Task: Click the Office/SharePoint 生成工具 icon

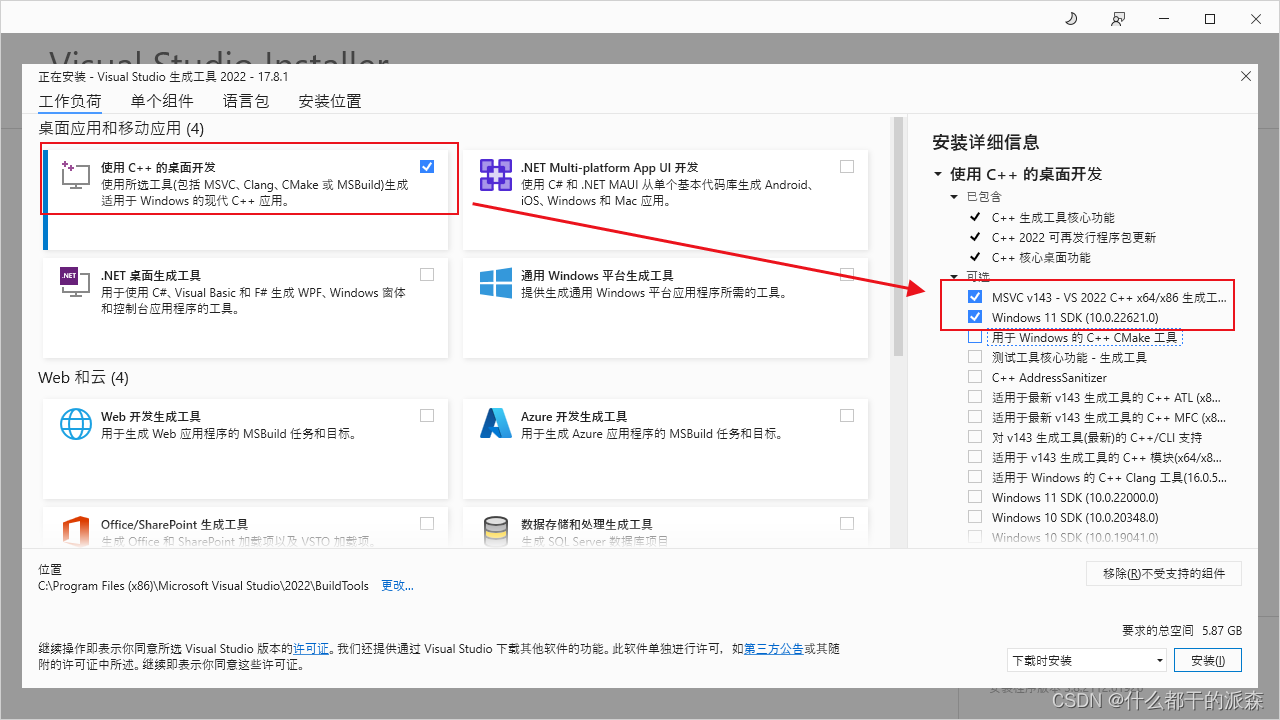Action: [76, 530]
